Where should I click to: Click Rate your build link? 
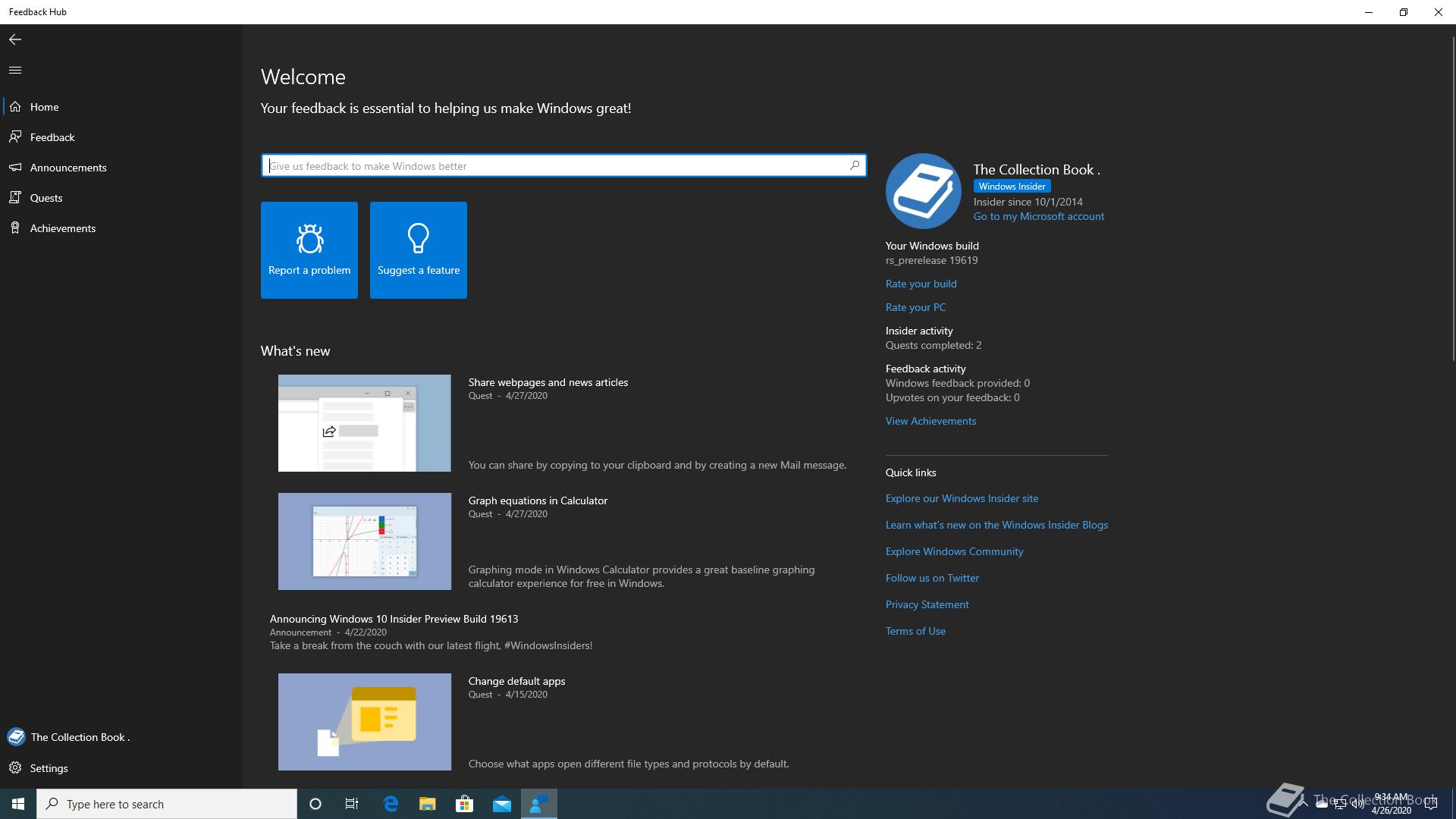click(921, 284)
